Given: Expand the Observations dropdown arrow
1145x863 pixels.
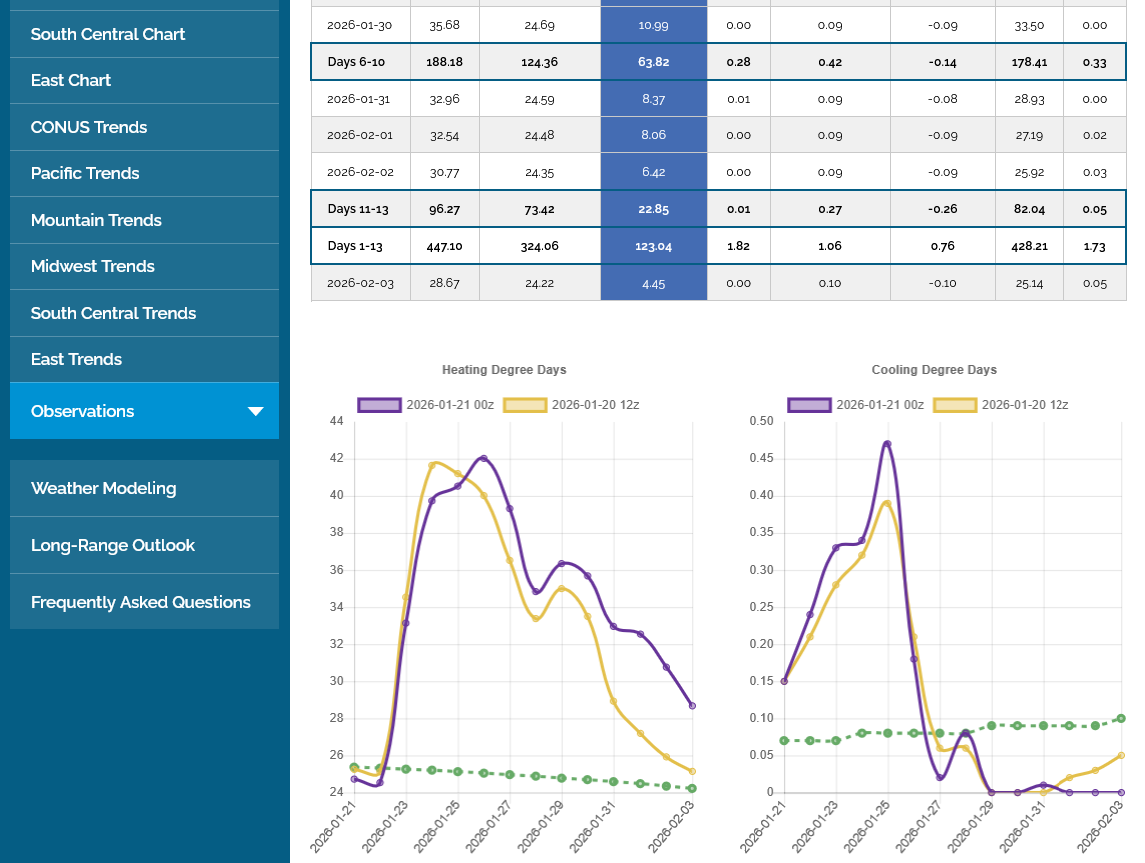Looking at the screenshot, I should [x=255, y=411].
